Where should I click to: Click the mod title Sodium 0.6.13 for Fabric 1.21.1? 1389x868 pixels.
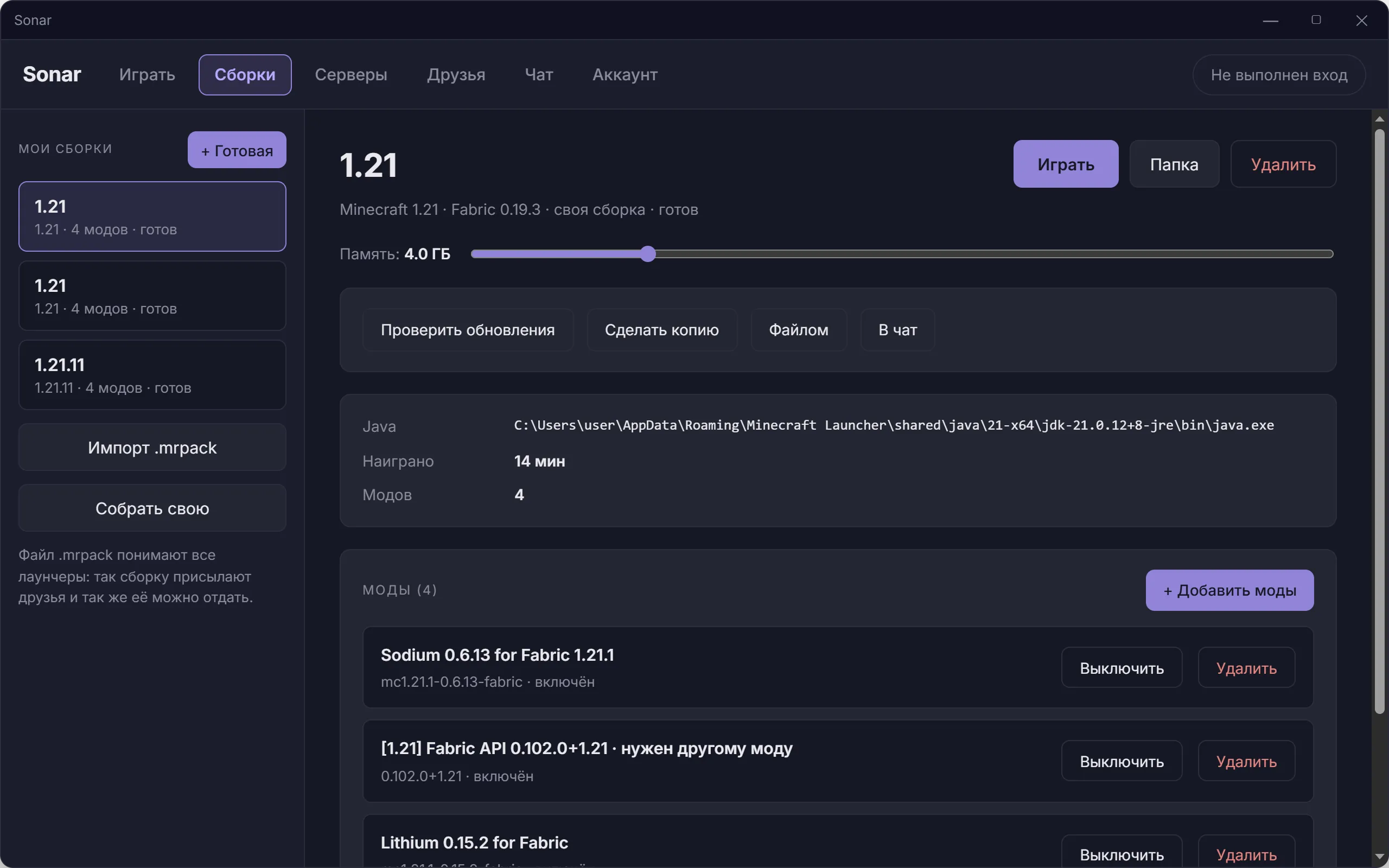[497, 655]
